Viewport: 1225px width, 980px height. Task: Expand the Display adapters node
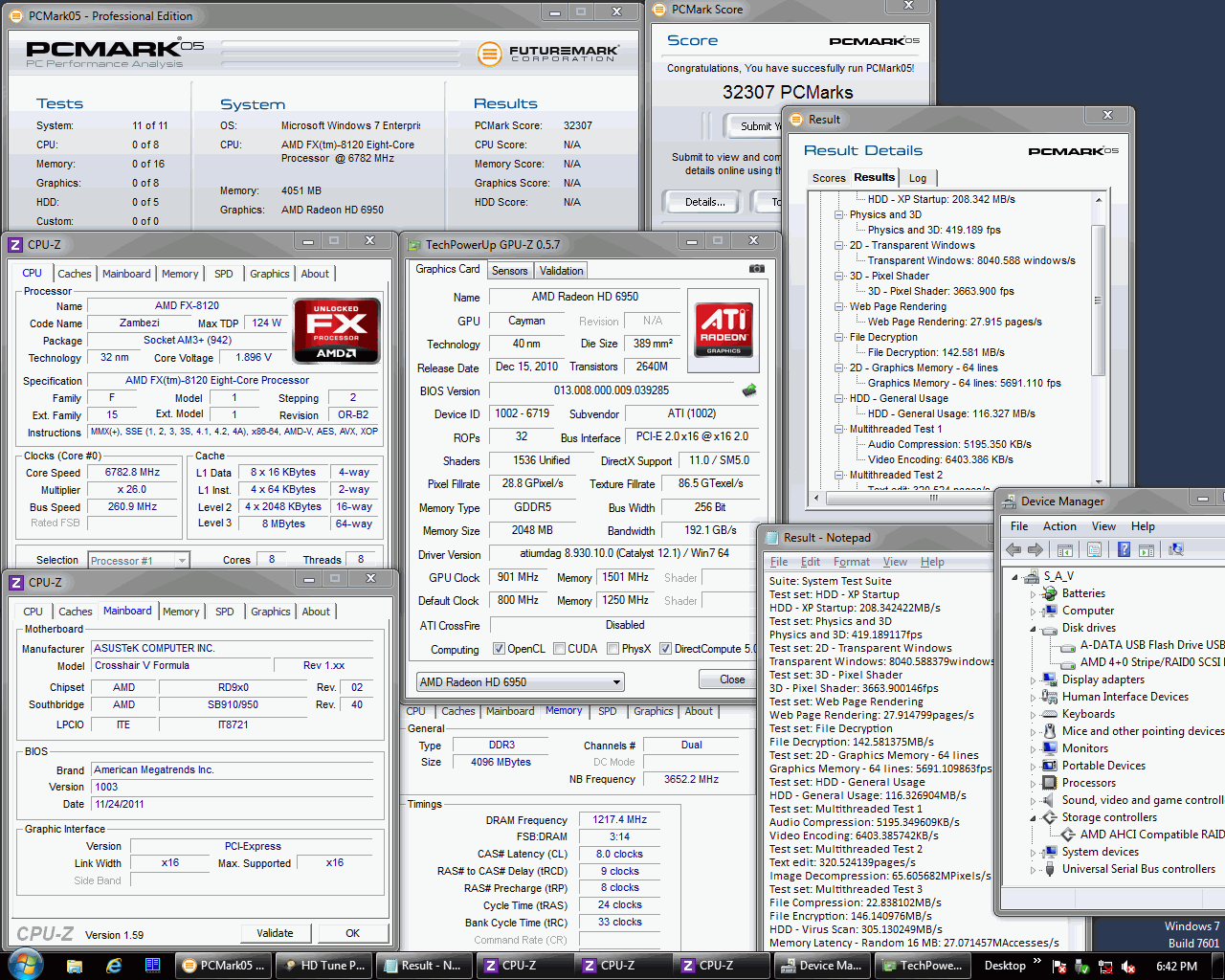click(1034, 679)
